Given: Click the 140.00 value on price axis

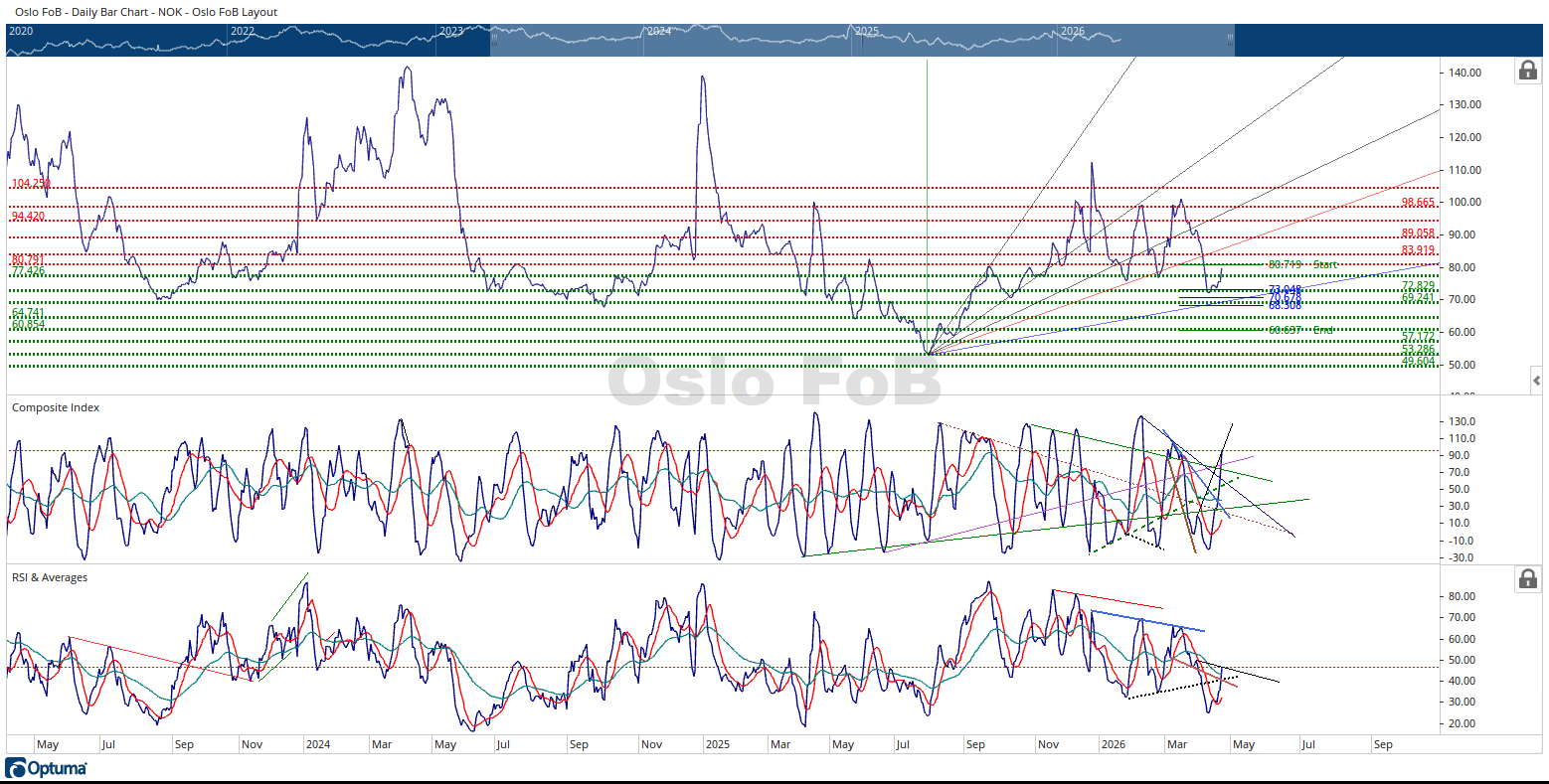Looking at the screenshot, I should click(x=1464, y=73).
